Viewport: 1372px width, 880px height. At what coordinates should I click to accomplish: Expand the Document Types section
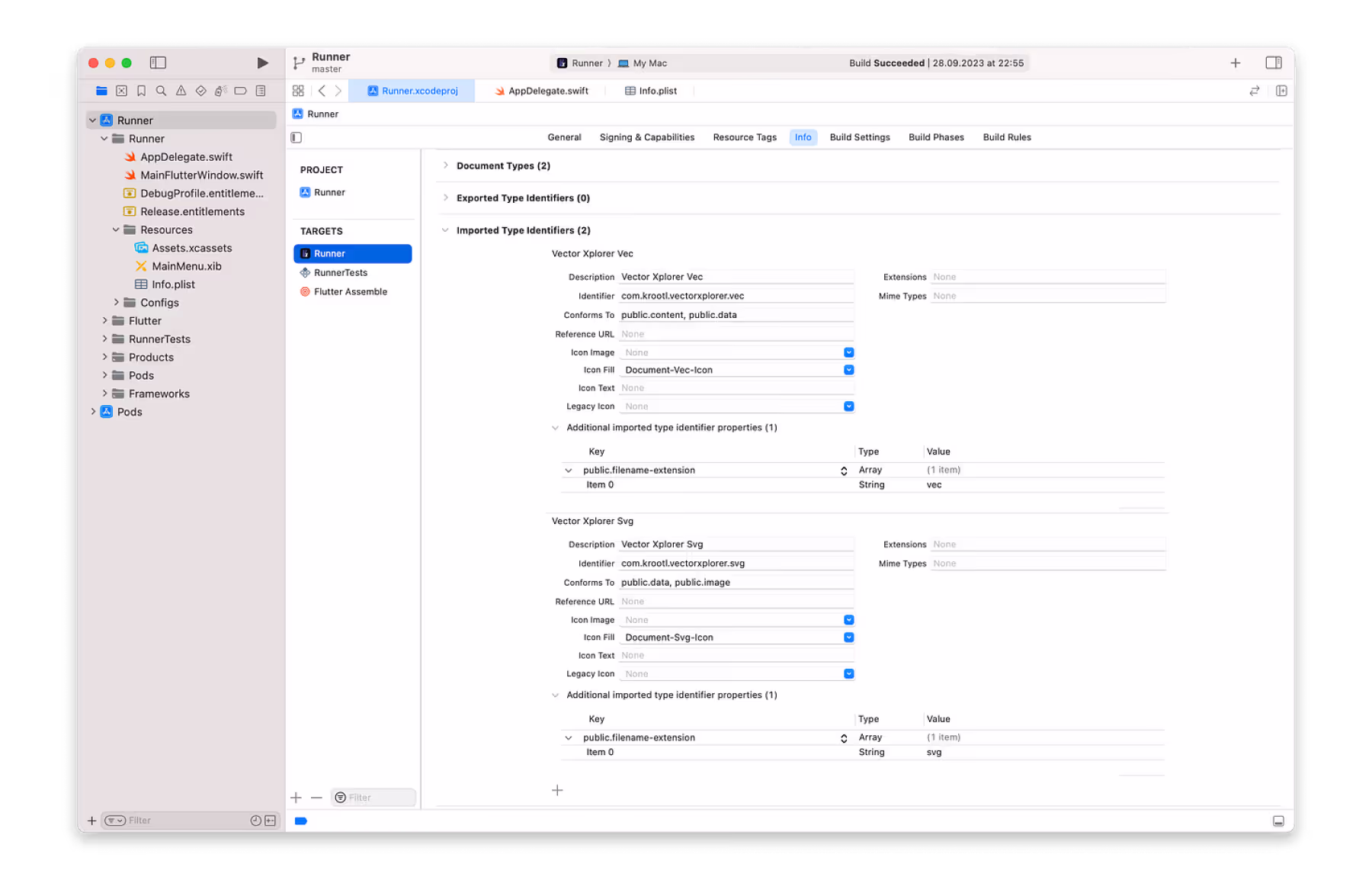[446, 165]
